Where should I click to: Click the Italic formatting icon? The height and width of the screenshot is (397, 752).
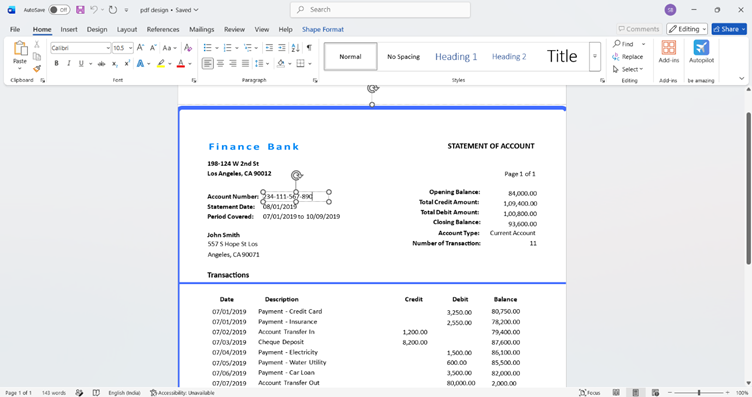pos(69,63)
